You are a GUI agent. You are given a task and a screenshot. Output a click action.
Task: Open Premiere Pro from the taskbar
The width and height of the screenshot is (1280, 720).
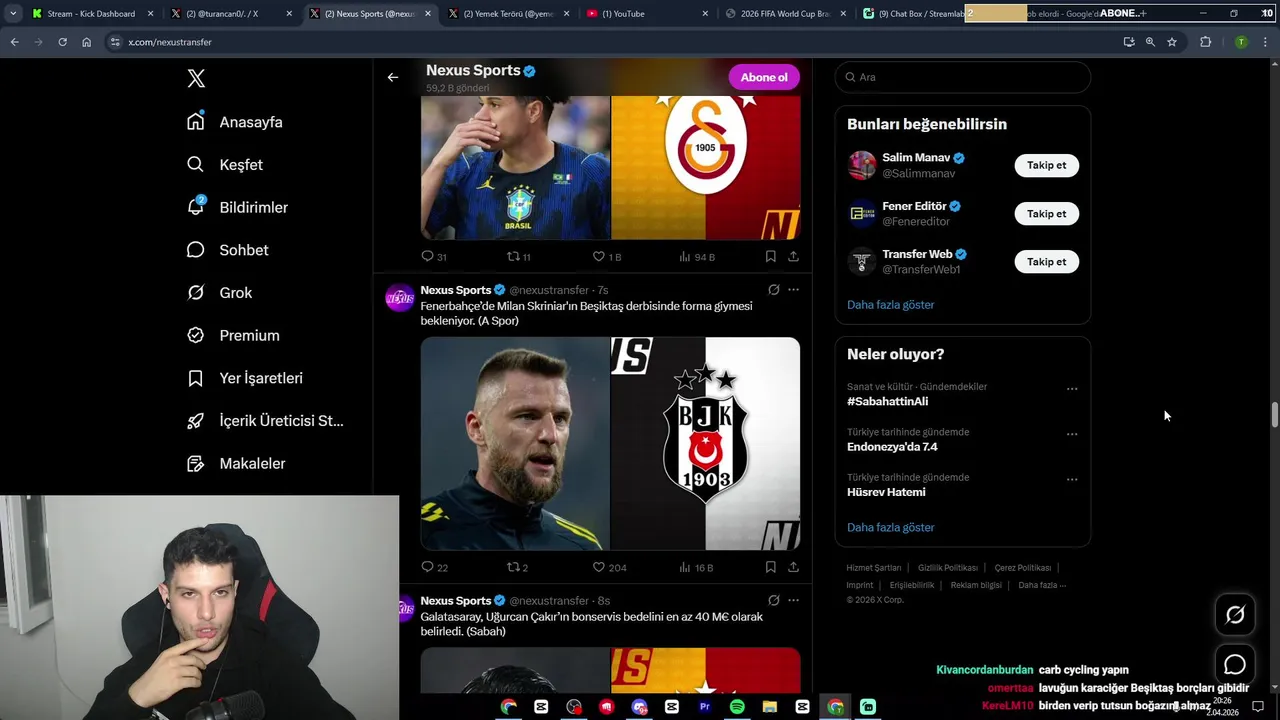click(704, 707)
